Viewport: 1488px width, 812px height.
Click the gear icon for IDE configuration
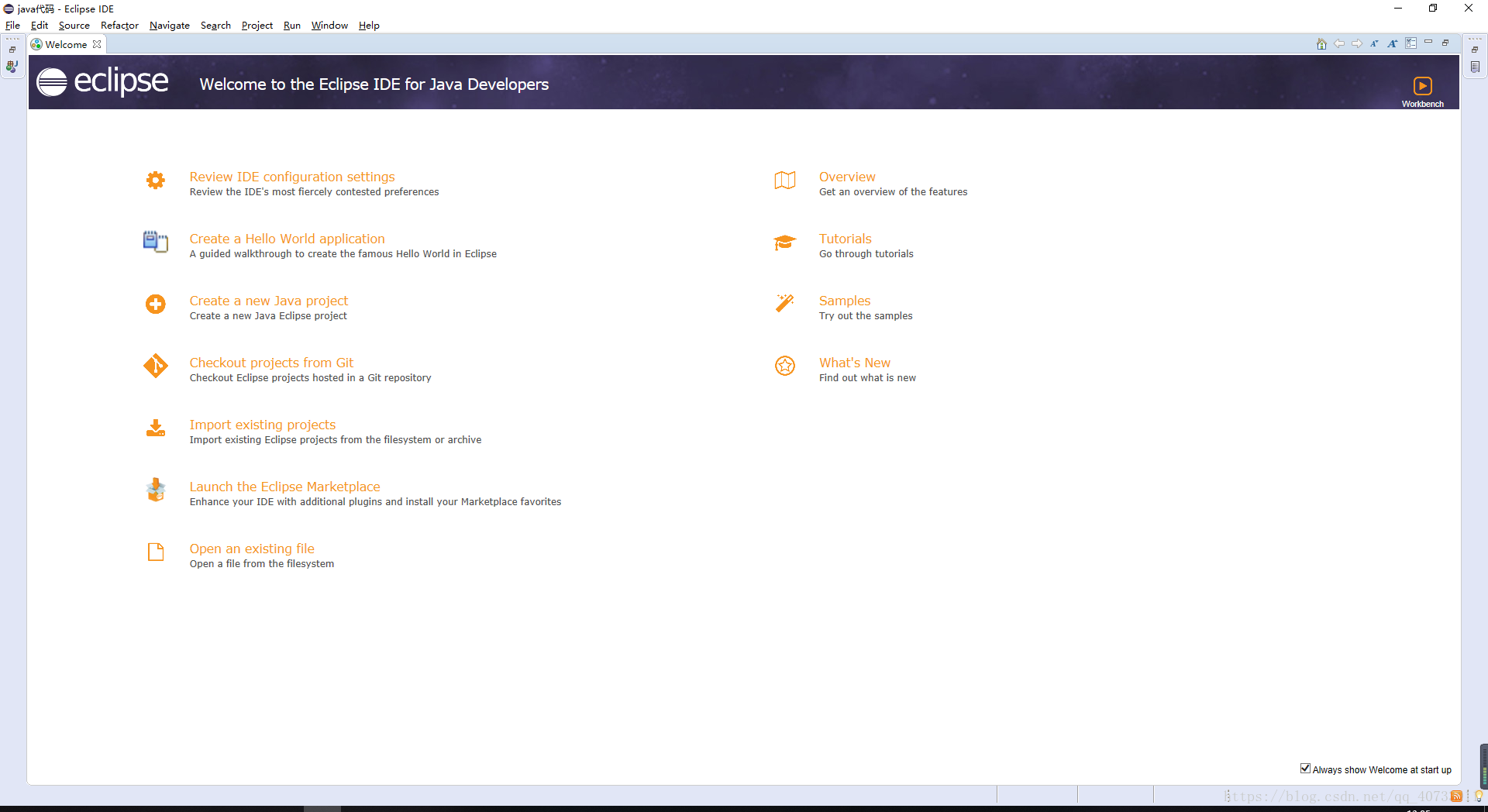pyautogui.click(x=156, y=180)
